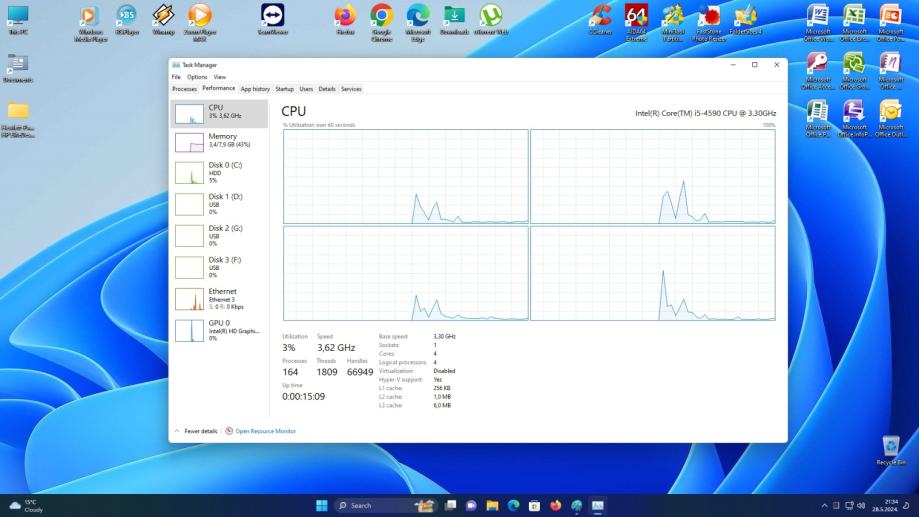
Task: Maximize the Task Manager window
Action: (754, 65)
